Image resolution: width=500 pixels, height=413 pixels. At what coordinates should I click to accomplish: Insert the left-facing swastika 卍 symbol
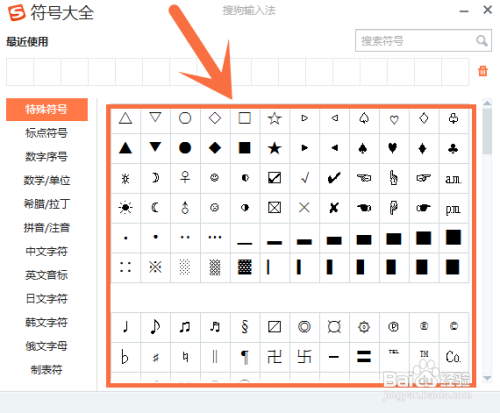(x=274, y=357)
